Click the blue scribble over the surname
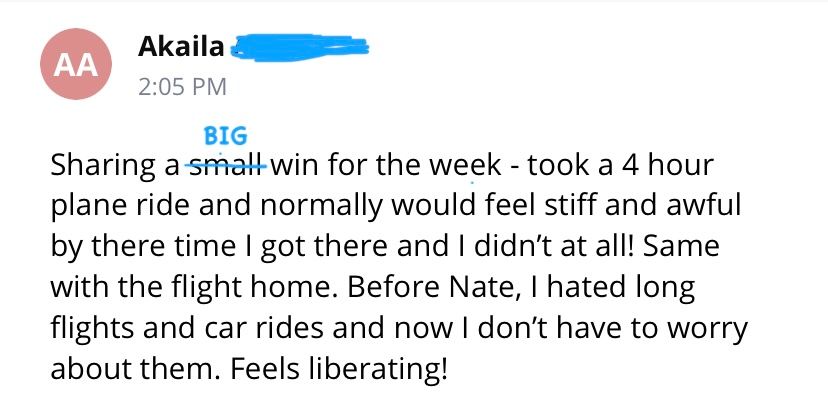The height and width of the screenshot is (412, 828). [x=299, y=46]
